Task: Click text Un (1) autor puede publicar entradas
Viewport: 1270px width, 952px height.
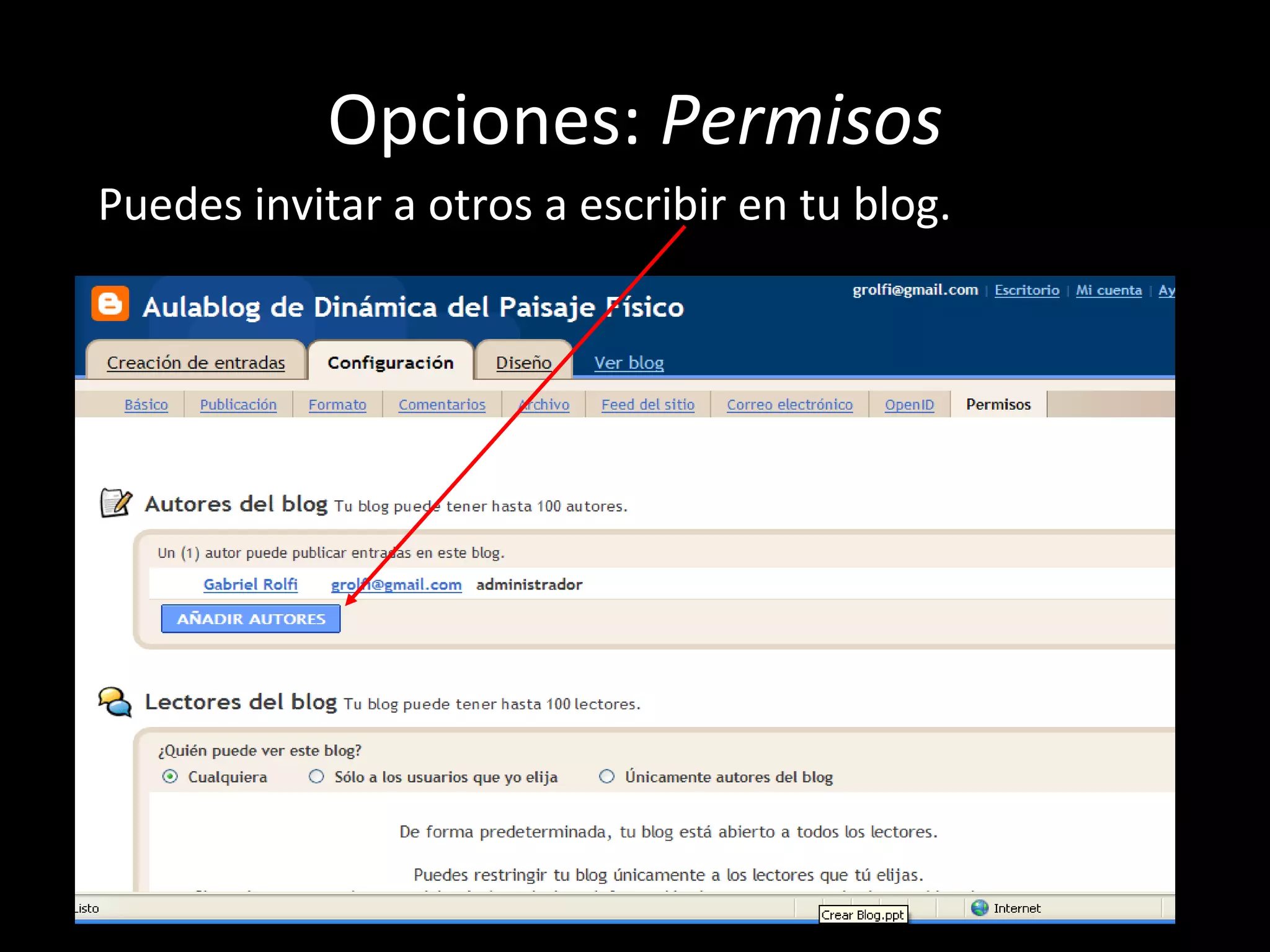Action: coord(331,553)
